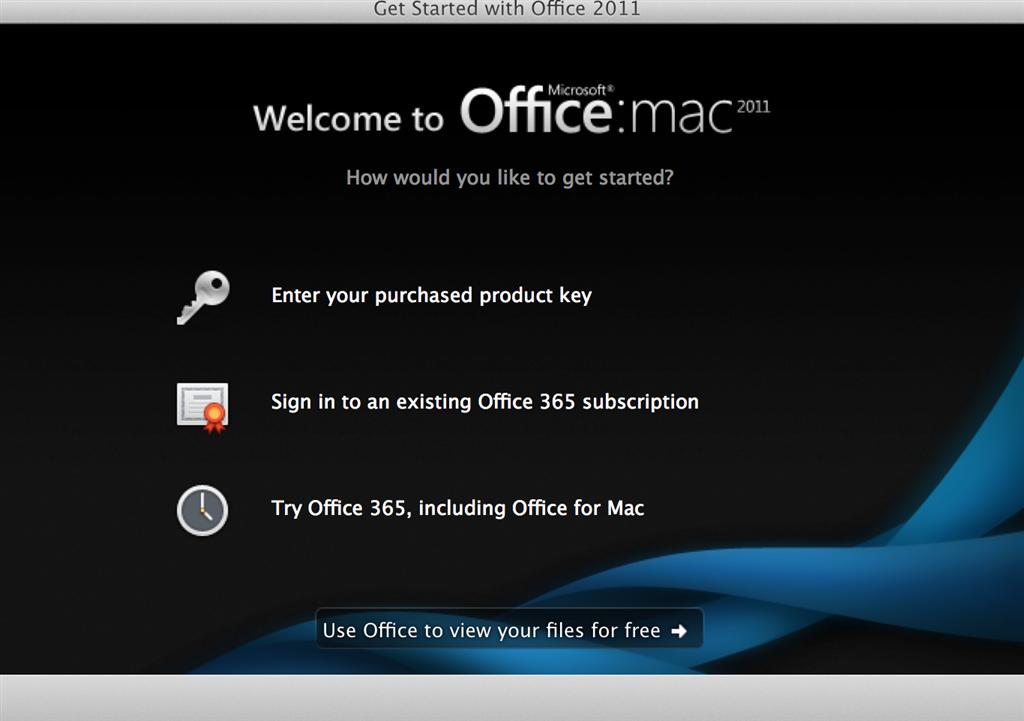
Task: Select "Enter your purchased product key"
Action: (432, 295)
